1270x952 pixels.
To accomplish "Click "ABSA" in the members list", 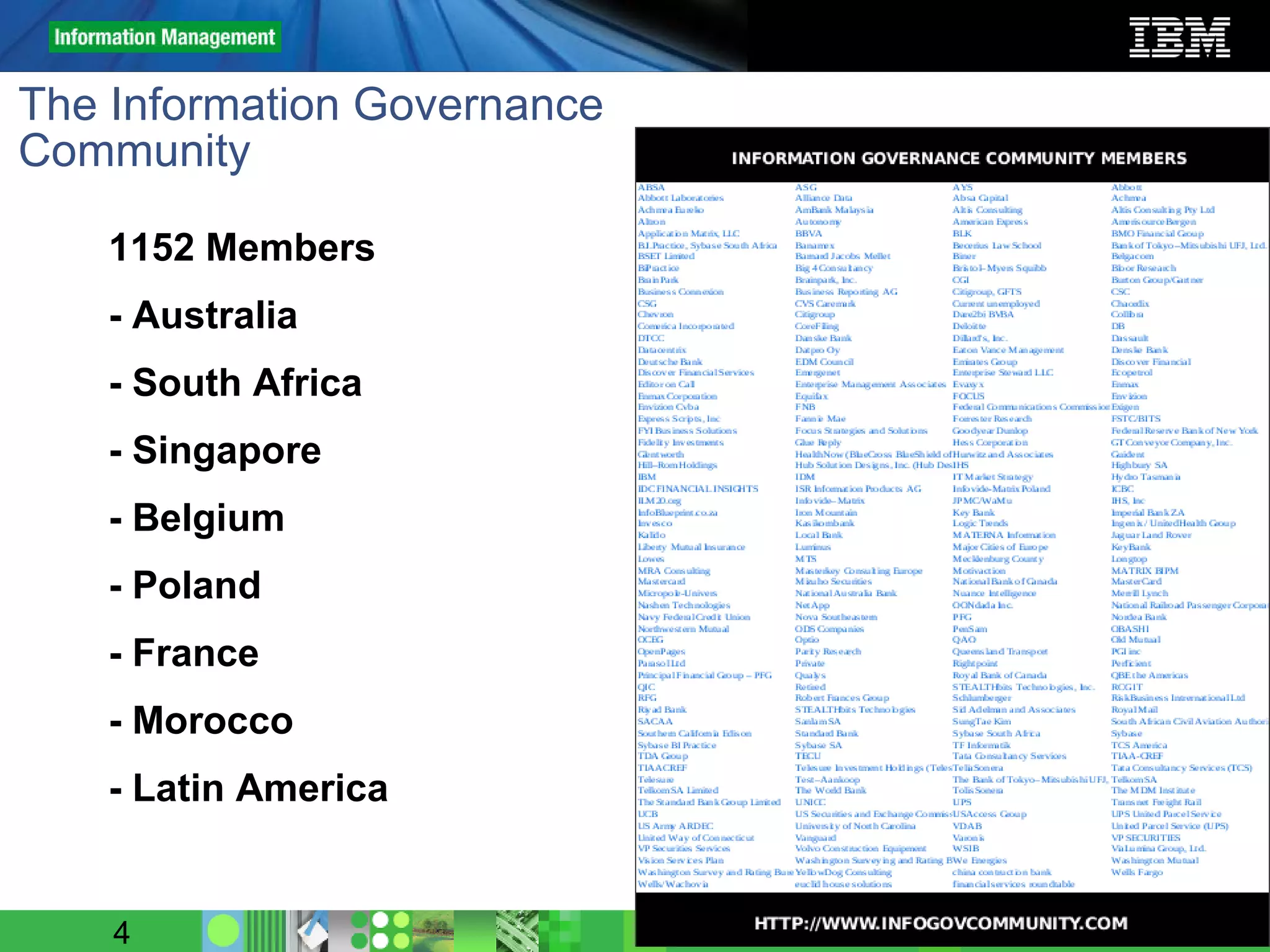I will tap(651, 187).
